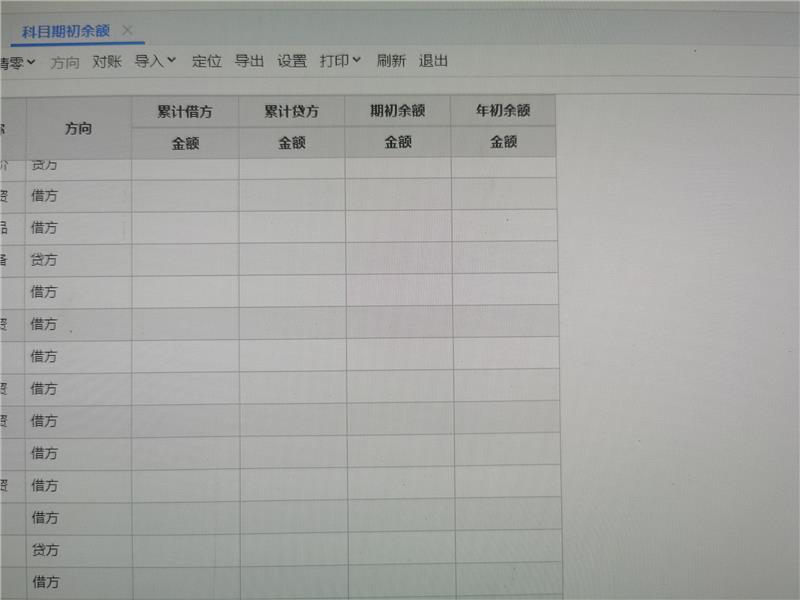This screenshot has height=600, width=800.
Task: Open the 清零 dropdown in toolbar
Action: [17, 62]
